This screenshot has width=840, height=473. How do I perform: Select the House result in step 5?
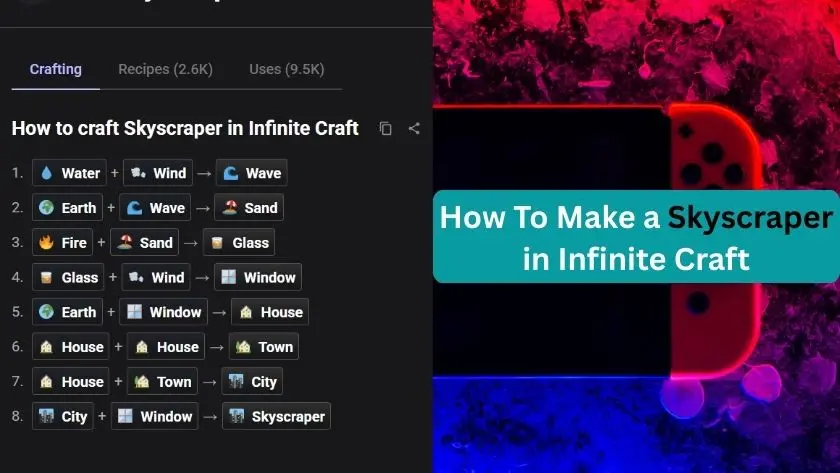click(x=270, y=312)
